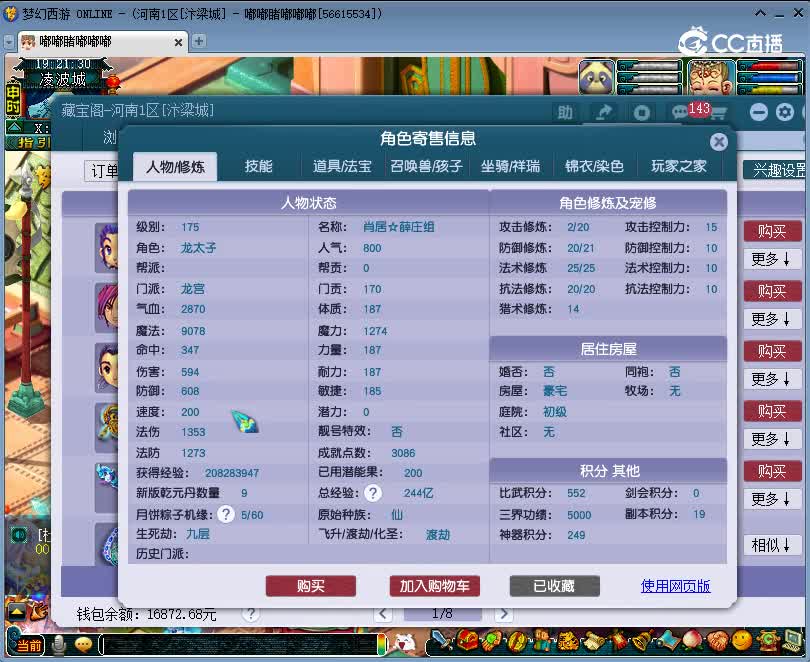
Task: Close the 嘟嘟睹嘟嘟嘟 client tab
Action: 178,42
